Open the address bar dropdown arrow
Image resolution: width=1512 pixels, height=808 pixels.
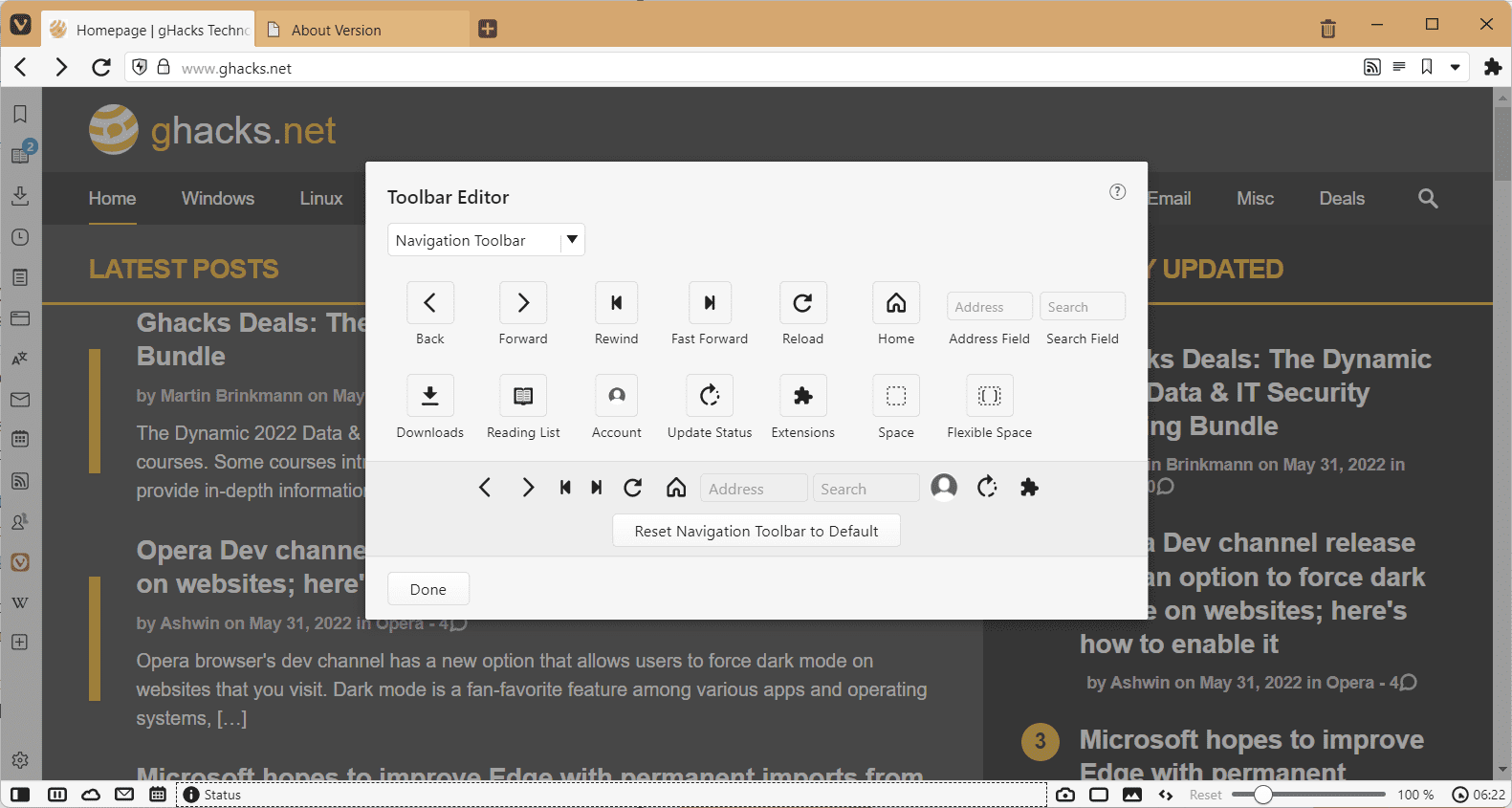pos(1456,67)
